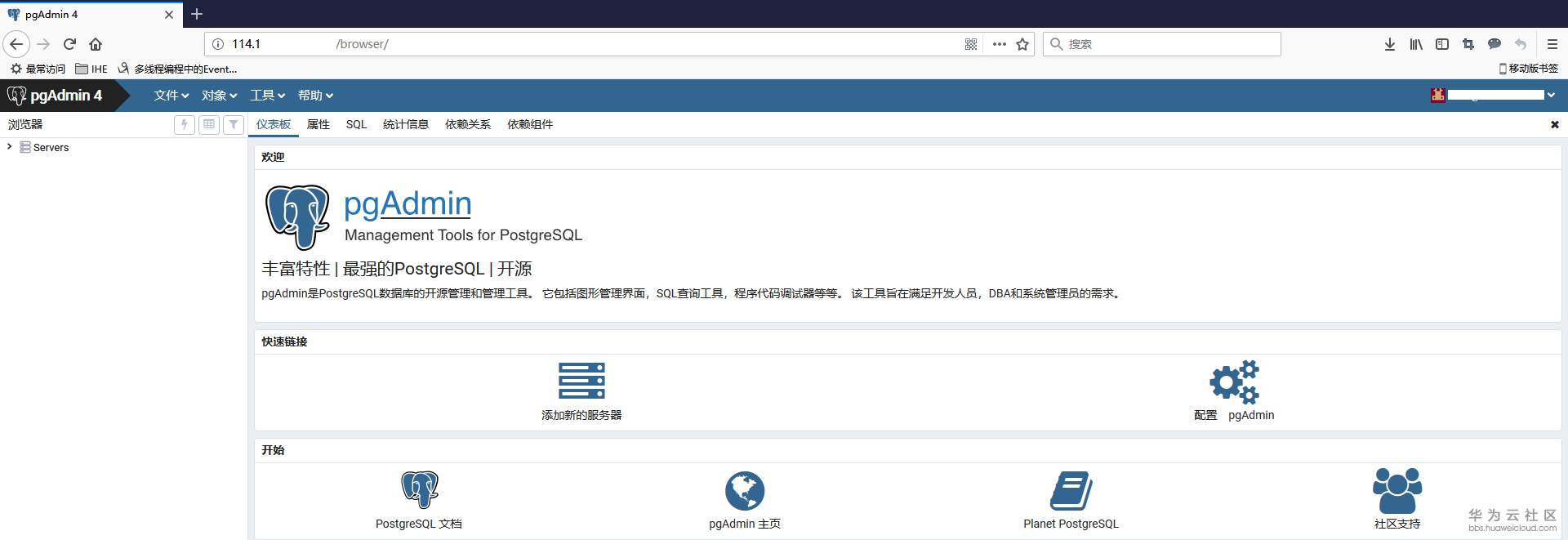
Task: Click the 配置 pgAdmin link
Action: 1234,415
